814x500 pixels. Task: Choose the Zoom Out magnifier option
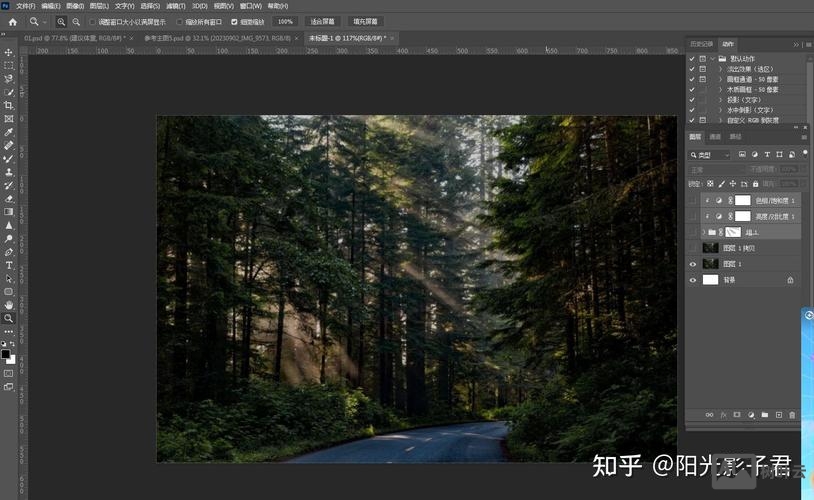pyautogui.click(x=76, y=22)
